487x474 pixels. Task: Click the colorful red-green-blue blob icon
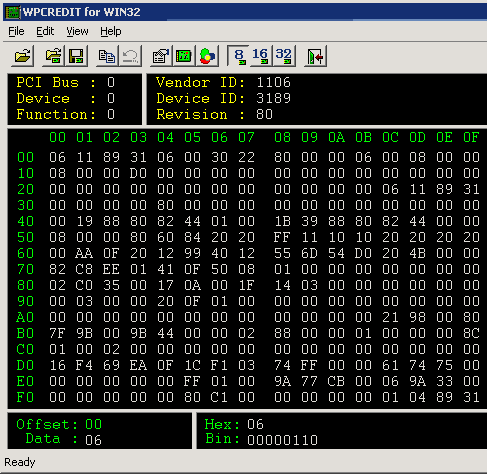coord(207,56)
